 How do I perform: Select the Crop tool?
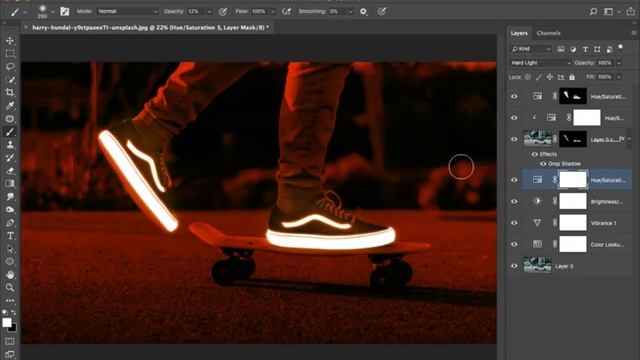(x=10, y=93)
